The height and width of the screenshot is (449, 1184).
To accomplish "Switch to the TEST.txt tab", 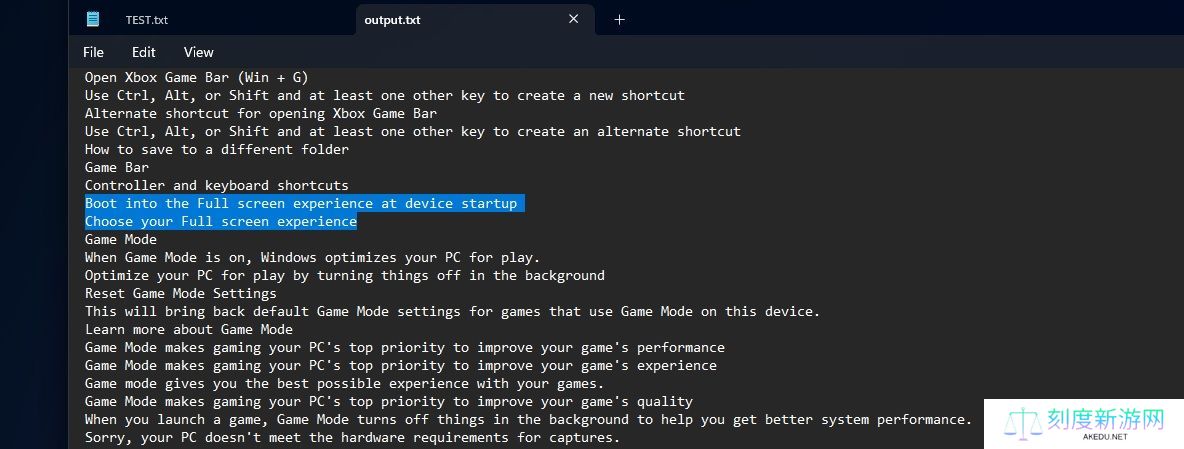I will click(147, 19).
